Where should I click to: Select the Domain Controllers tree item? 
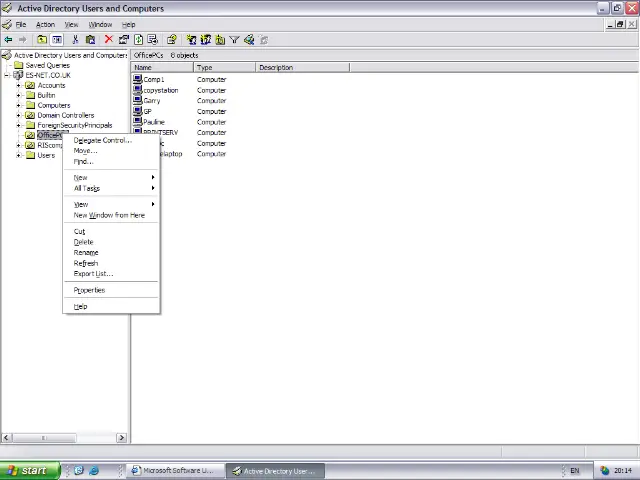coord(66,115)
